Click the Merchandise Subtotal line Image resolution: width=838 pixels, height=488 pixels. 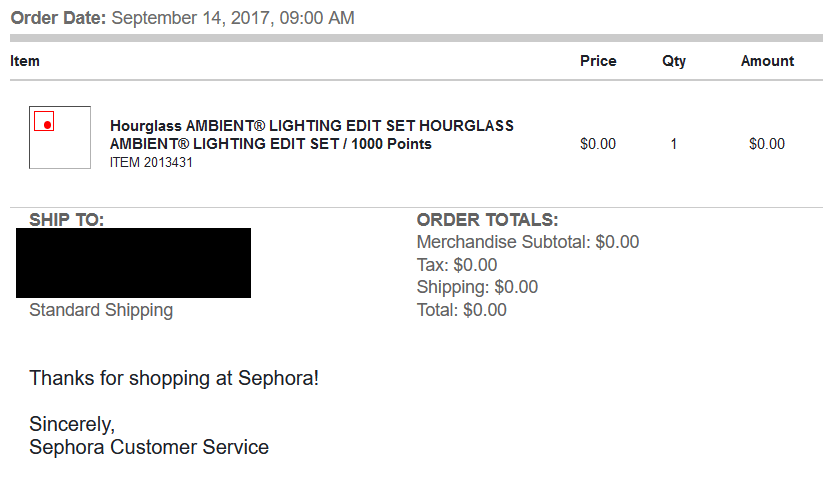[527, 242]
